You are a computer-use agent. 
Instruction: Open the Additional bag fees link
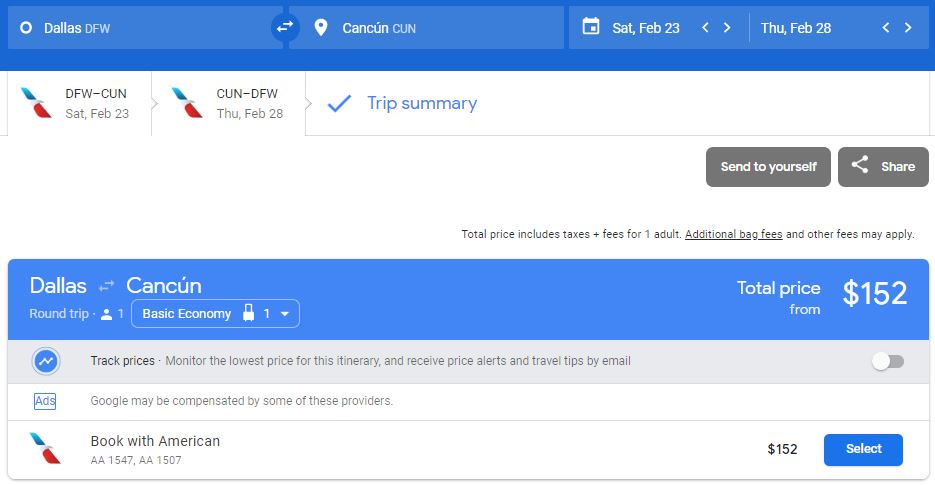click(x=733, y=234)
